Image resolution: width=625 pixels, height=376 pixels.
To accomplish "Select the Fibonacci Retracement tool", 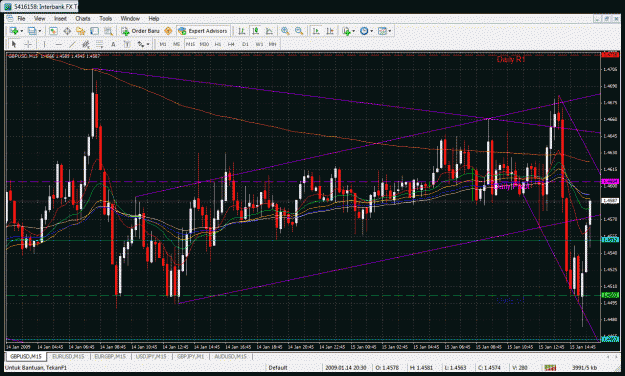I will (99, 44).
